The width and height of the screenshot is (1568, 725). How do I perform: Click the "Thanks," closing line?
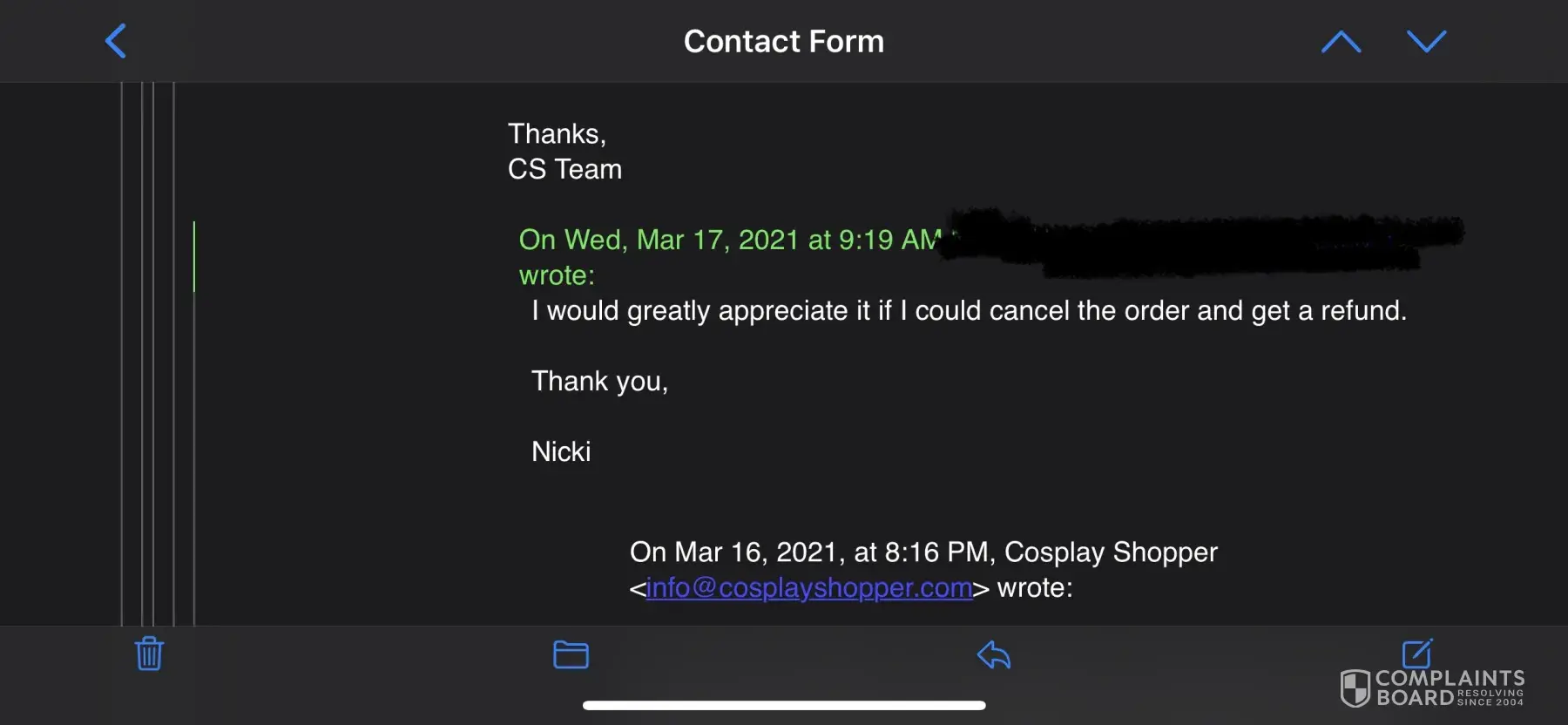point(557,134)
